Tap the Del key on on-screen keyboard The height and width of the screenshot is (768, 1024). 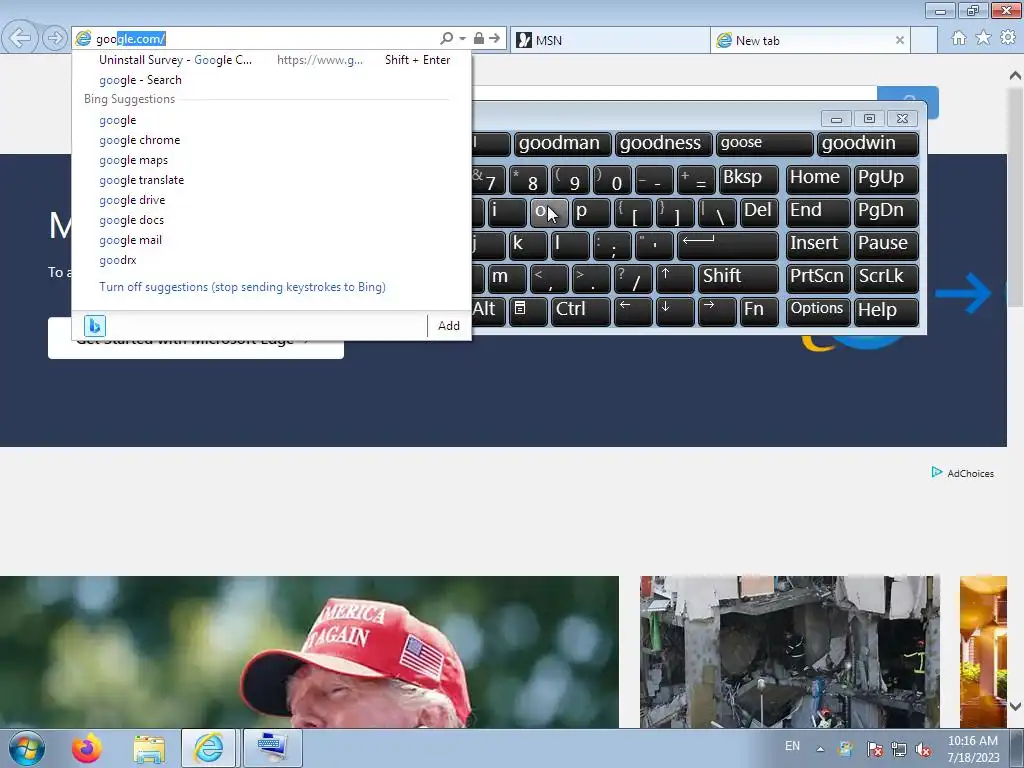click(759, 212)
